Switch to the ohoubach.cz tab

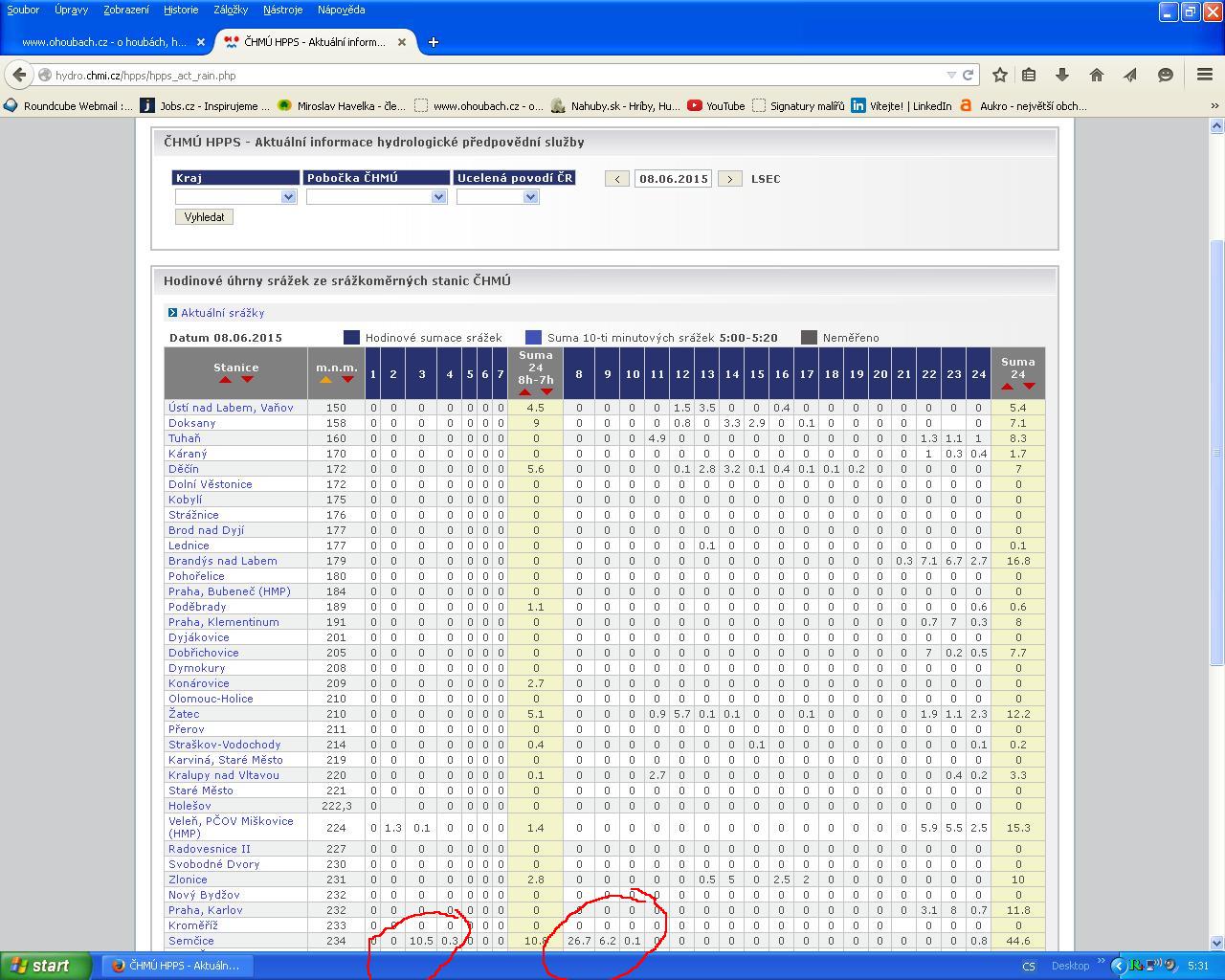coord(103,42)
